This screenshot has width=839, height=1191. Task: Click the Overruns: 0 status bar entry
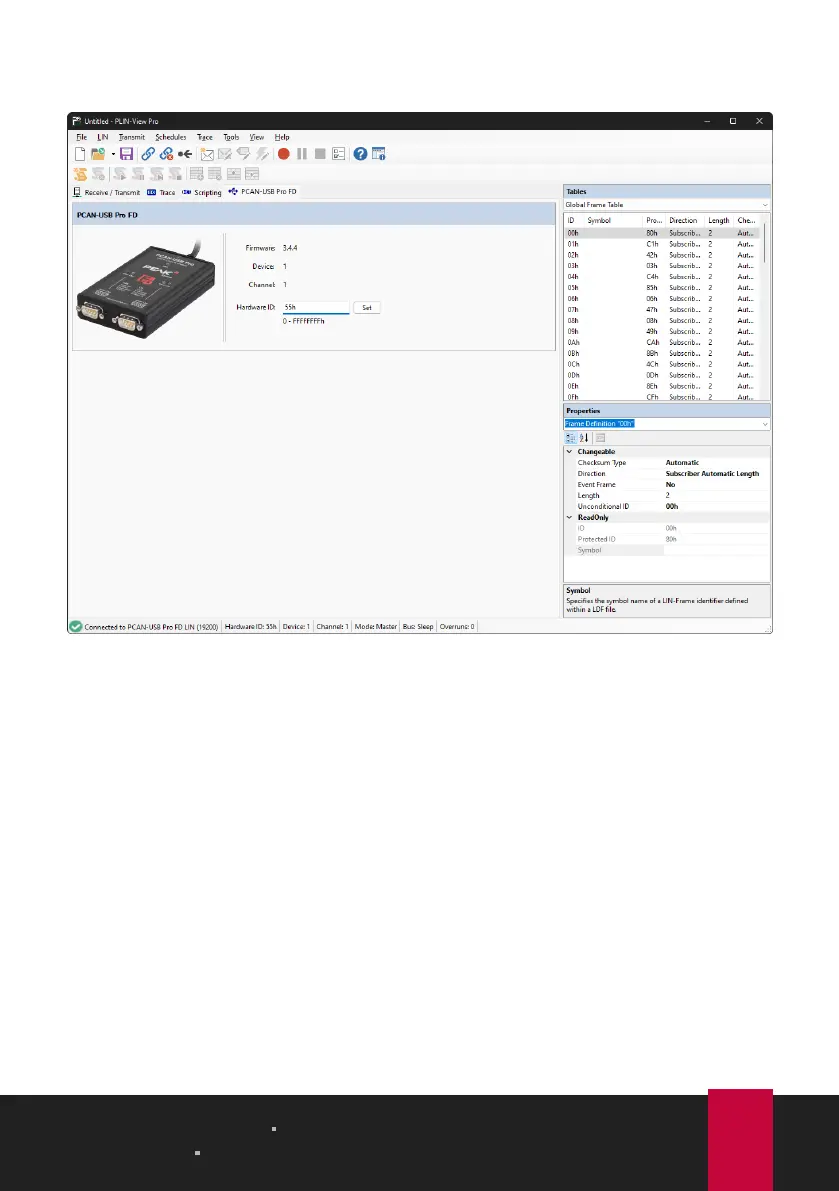coord(457,627)
